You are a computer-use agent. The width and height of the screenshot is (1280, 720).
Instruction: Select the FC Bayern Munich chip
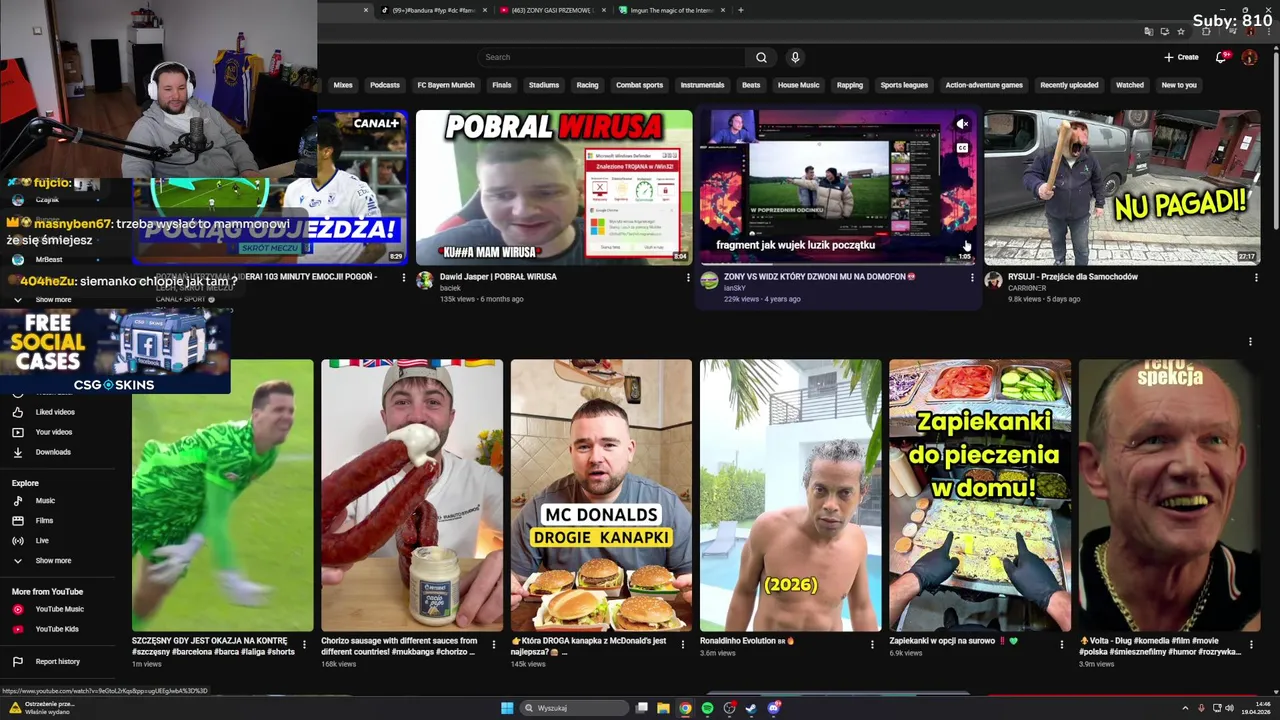[446, 85]
